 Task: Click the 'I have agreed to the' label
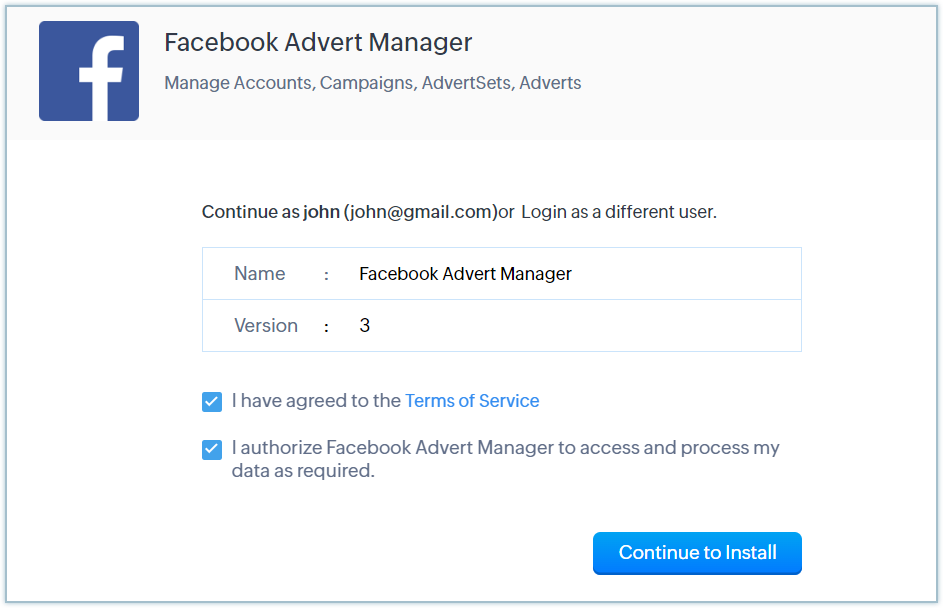pos(316,401)
